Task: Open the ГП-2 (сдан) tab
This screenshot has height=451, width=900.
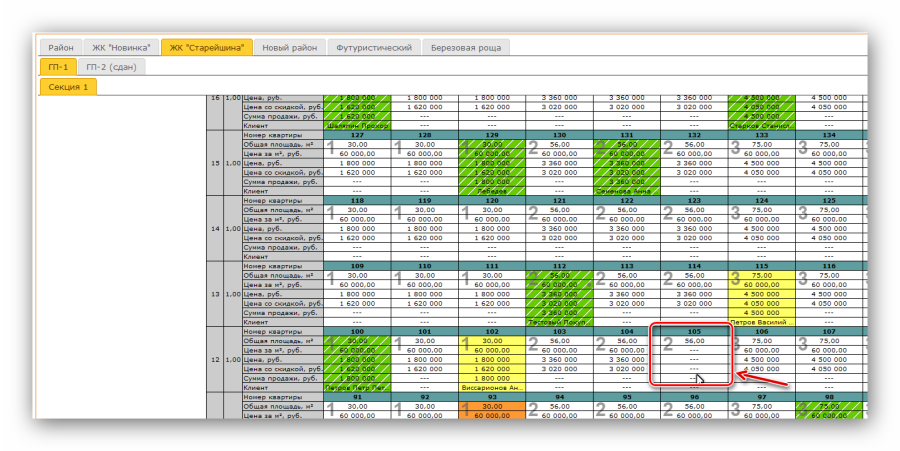Action: (x=110, y=67)
